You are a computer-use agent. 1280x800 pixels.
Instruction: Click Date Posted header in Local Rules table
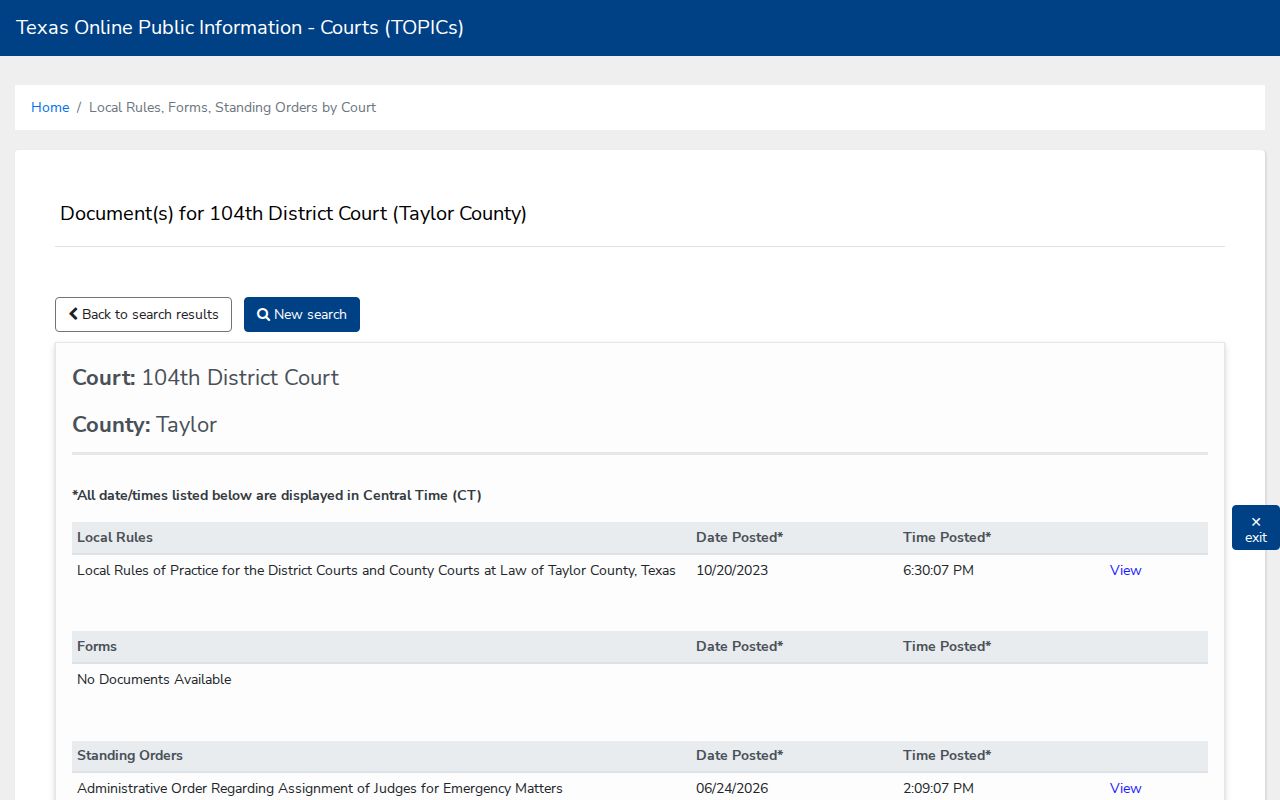coord(740,537)
